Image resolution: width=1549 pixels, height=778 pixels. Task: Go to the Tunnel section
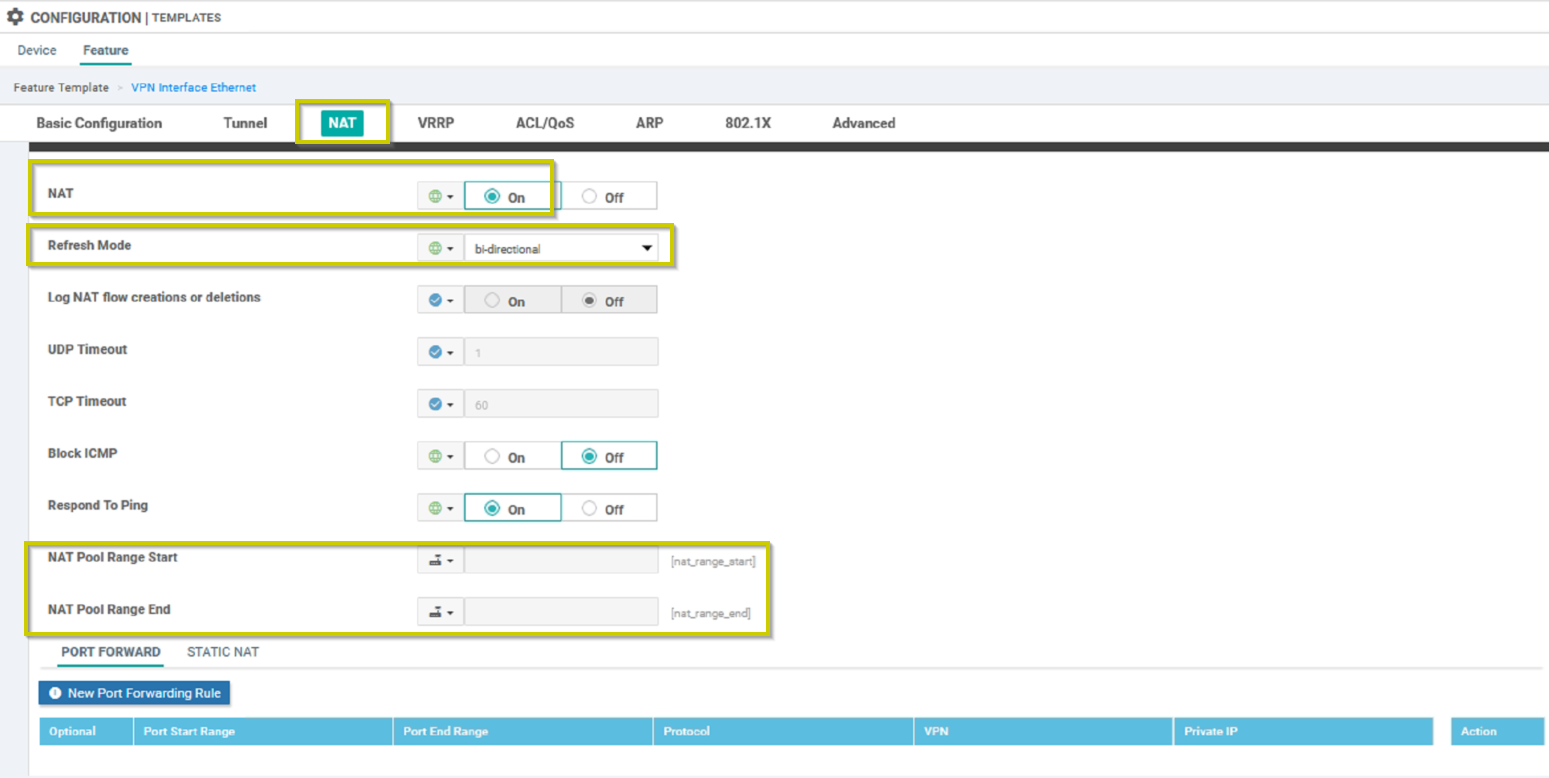pyautogui.click(x=245, y=123)
